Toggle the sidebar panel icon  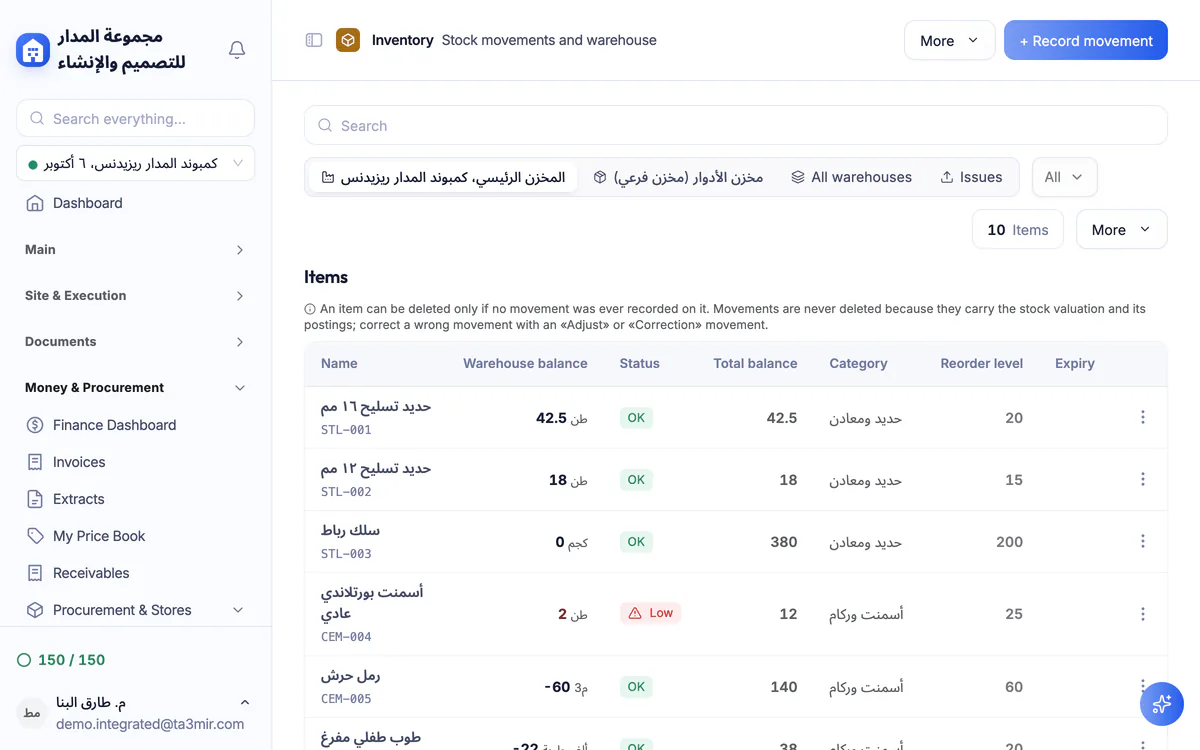pyautogui.click(x=314, y=40)
